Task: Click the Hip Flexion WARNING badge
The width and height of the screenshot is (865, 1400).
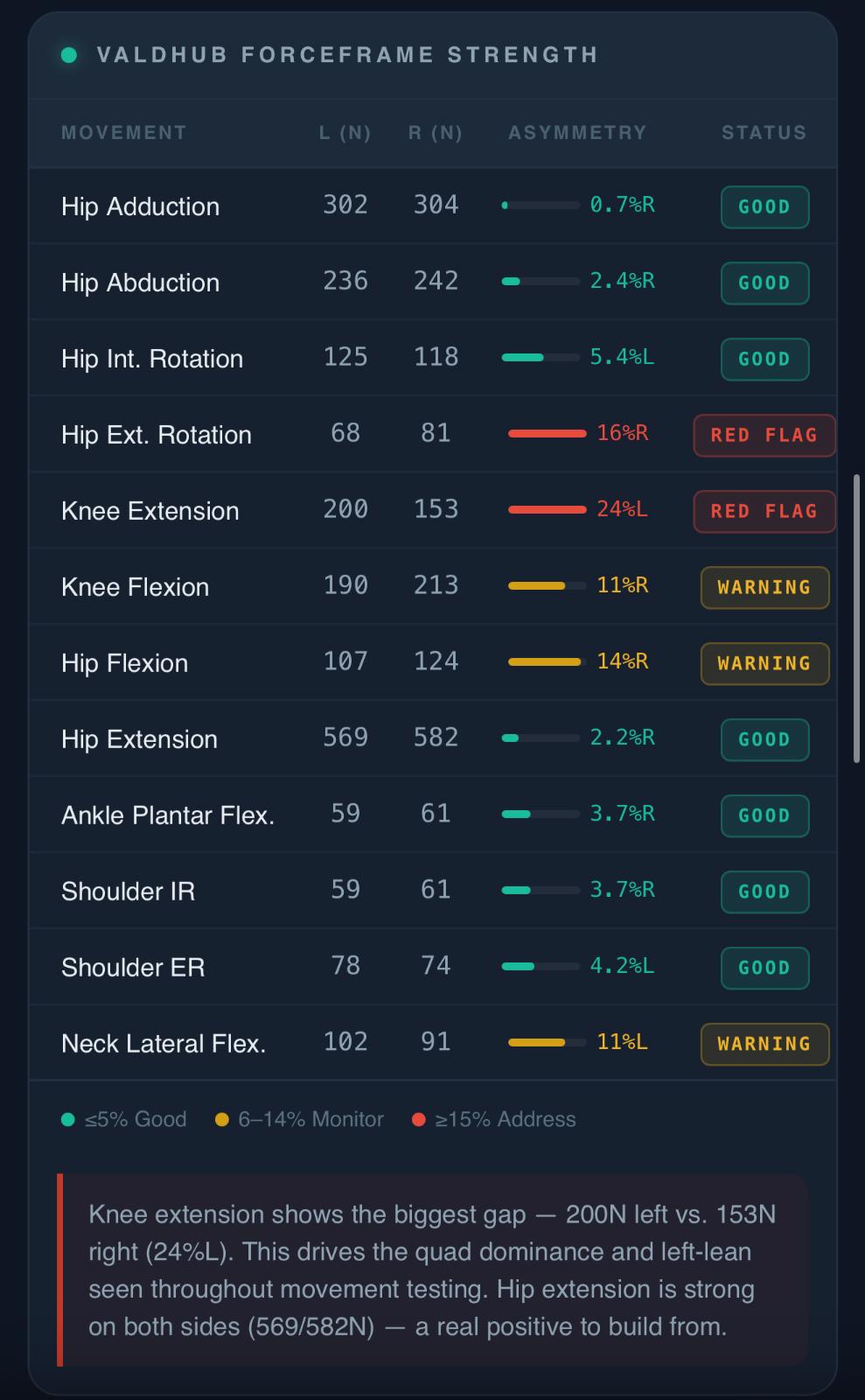Action: [x=764, y=663]
